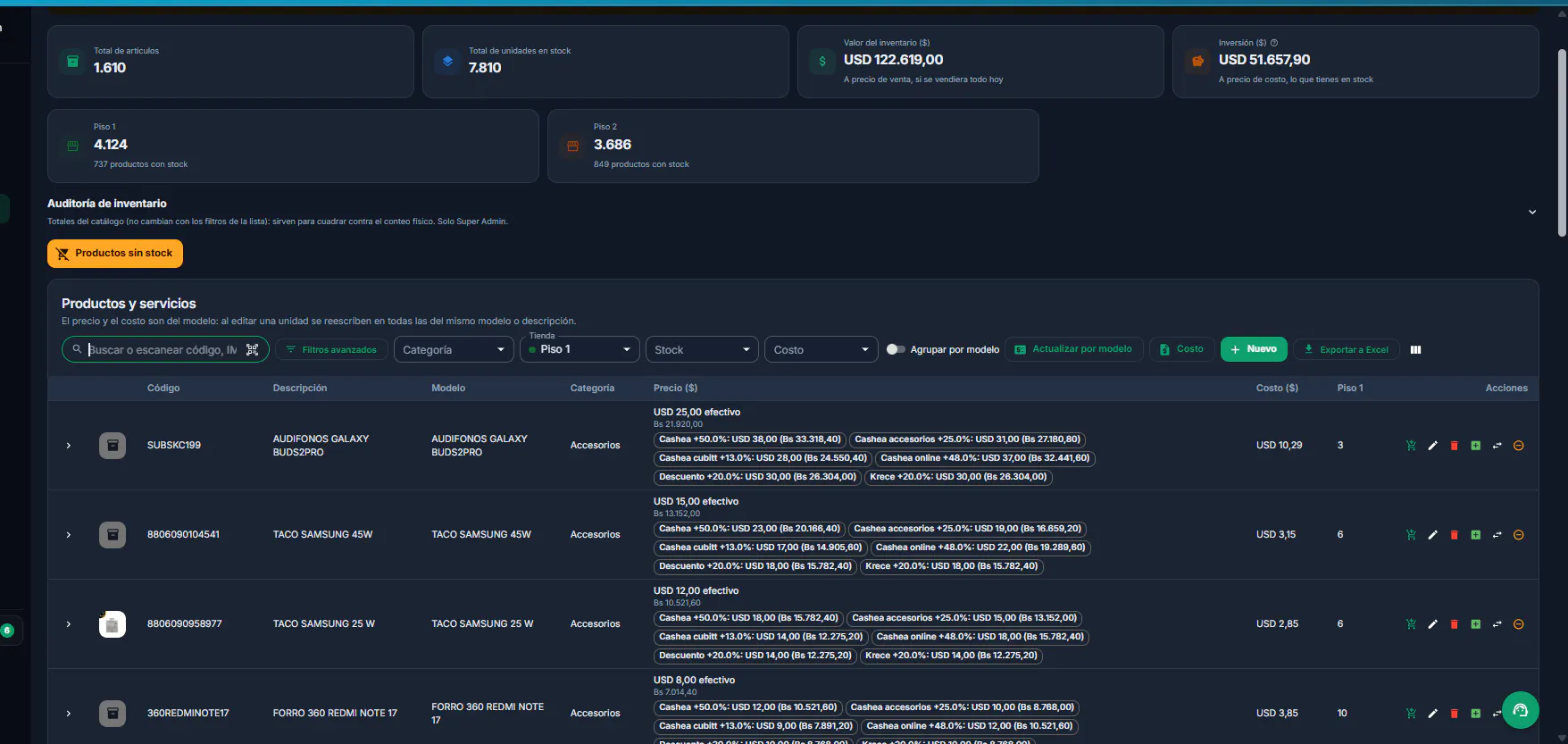
Task: Edit the TACO SAMSUNG 45W product
Action: (1432, 535)
